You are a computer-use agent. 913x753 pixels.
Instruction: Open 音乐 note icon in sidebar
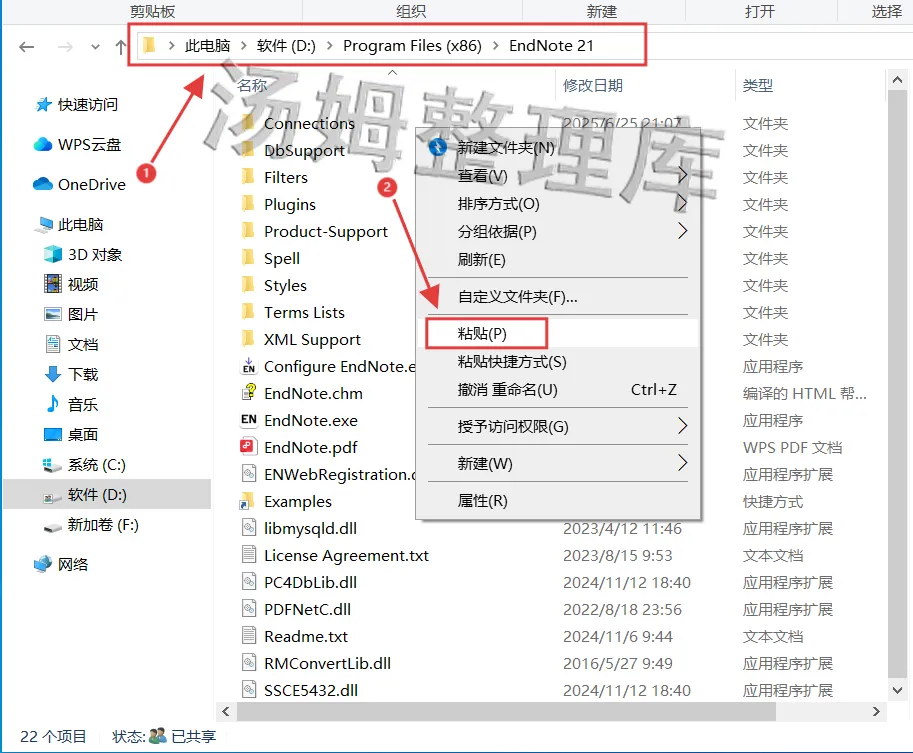pos(53,404)
